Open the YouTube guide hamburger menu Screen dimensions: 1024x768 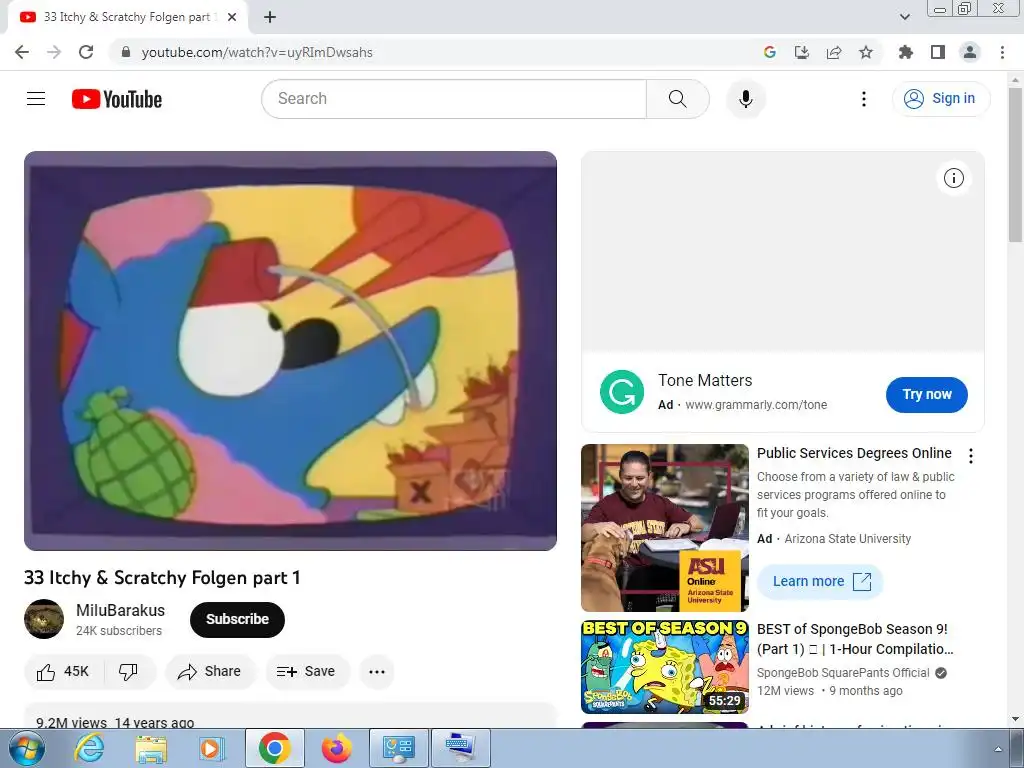(x=36, y=99)
